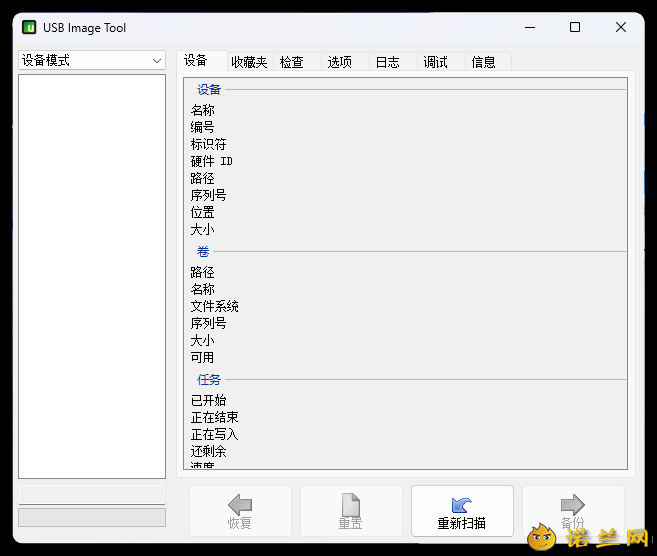657x556 pixels.
Task: Click the 位置 label
Action: [202, 212]
